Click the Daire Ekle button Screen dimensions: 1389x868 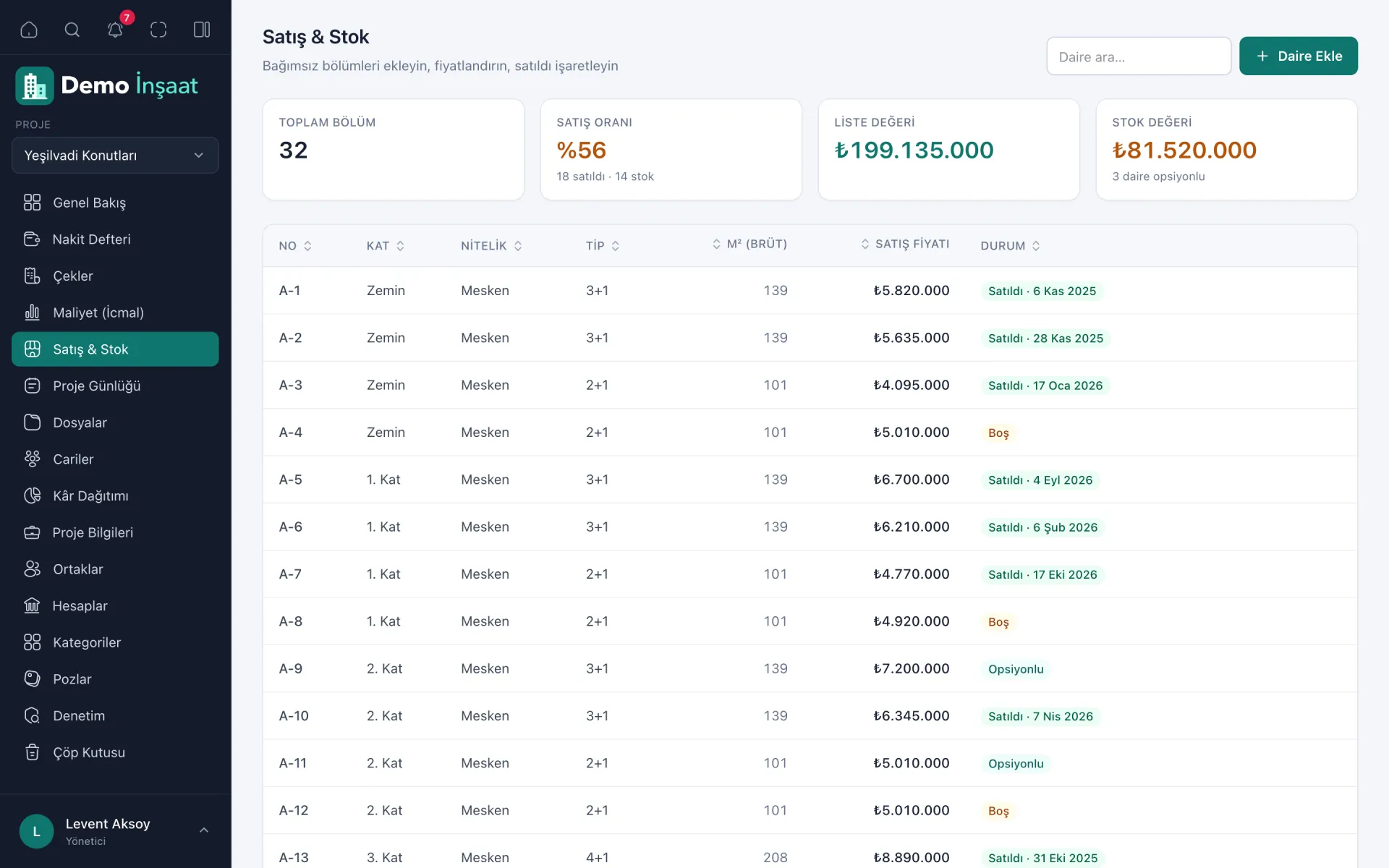pyautogui.click(x=1298, y=56)
